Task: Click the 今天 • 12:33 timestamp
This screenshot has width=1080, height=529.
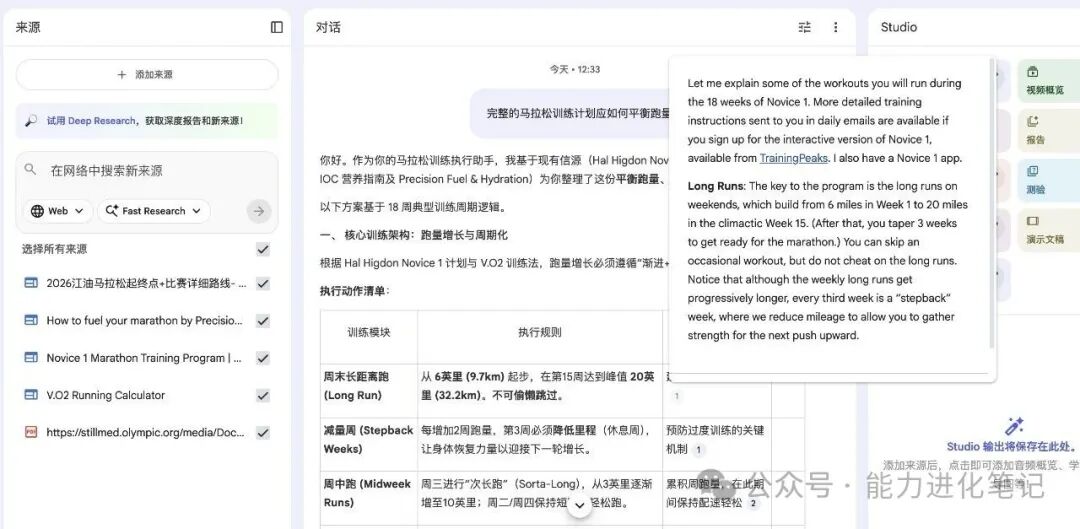Action: 574,69
